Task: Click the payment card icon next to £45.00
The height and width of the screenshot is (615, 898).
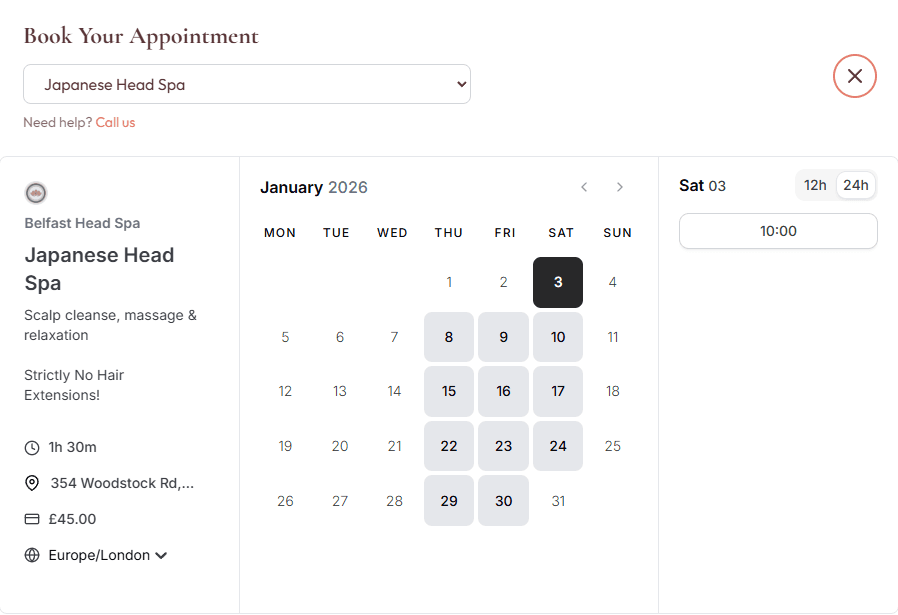Action: (x=31, y=519)
